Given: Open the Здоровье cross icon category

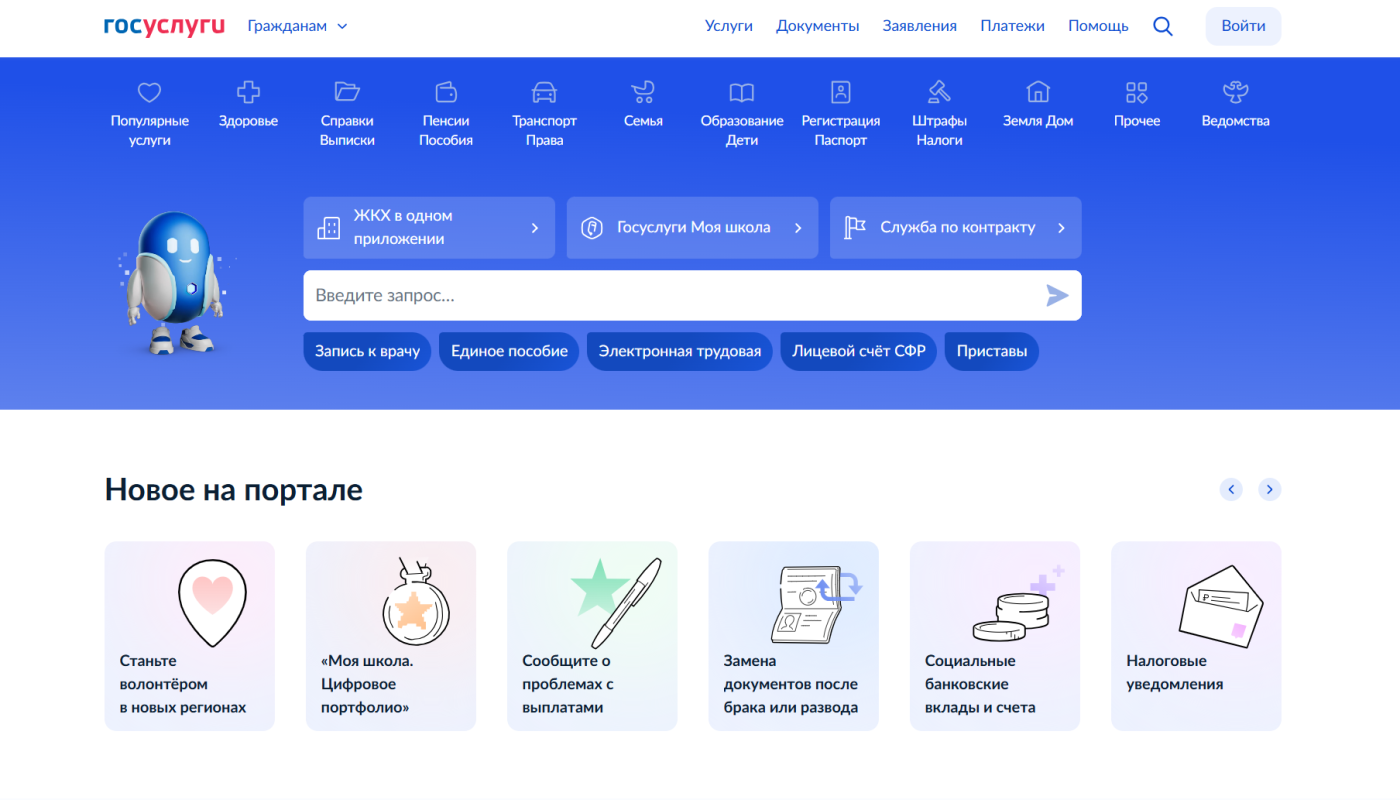Looking at the screenshot, I should tap(248, 93).
